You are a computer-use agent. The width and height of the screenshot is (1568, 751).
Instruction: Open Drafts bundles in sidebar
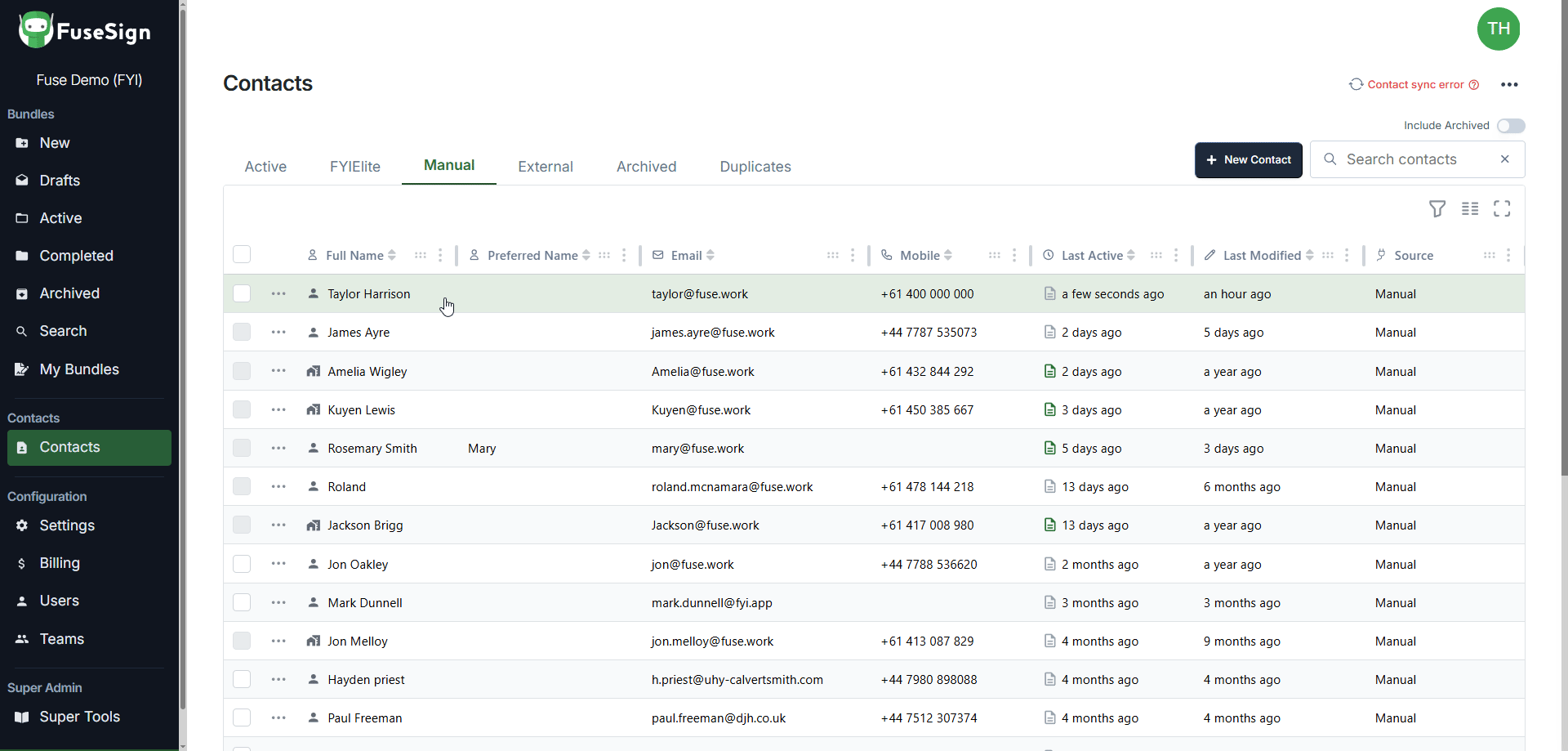click(60, 181)
